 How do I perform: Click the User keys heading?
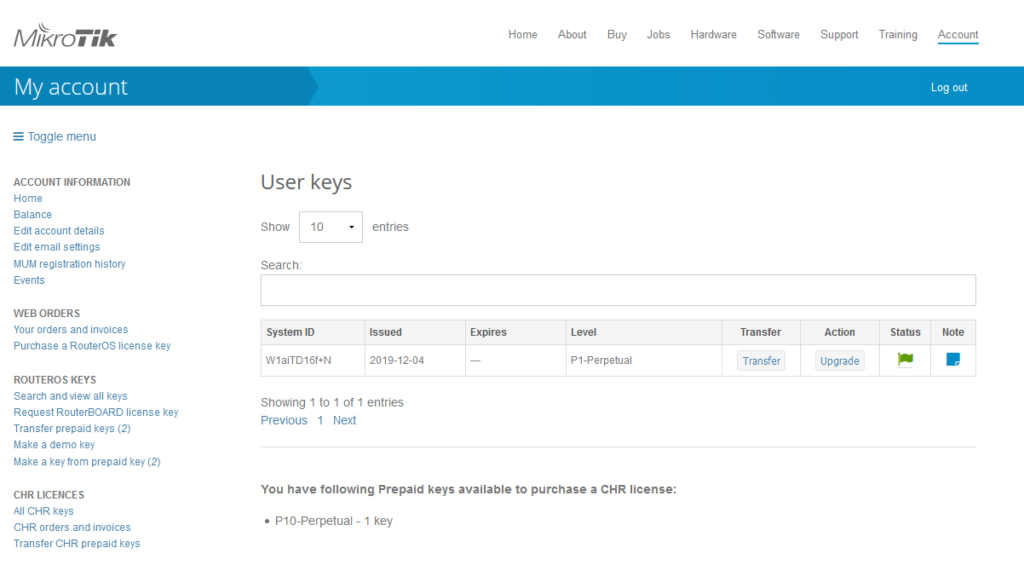(306, 182)
